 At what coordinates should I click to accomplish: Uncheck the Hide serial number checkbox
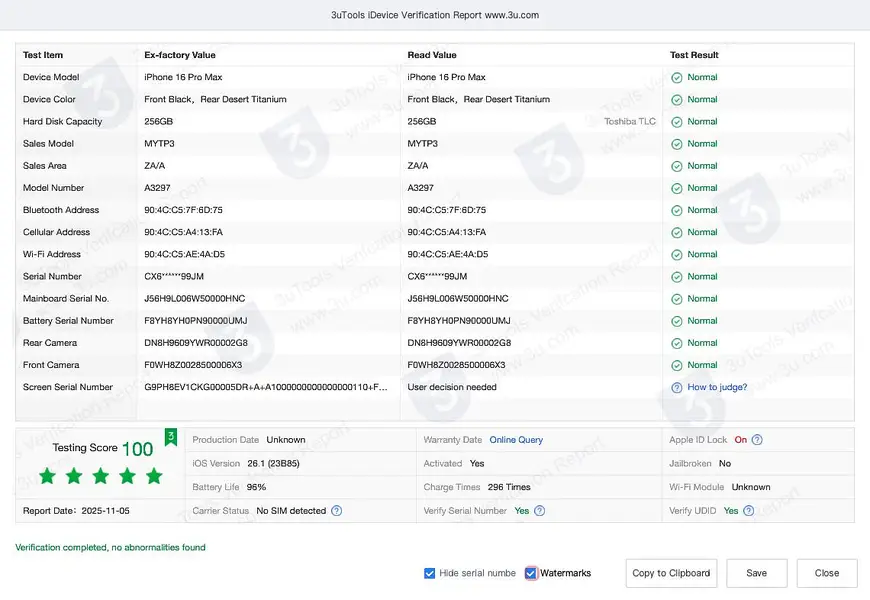click(x=430, y=573)
